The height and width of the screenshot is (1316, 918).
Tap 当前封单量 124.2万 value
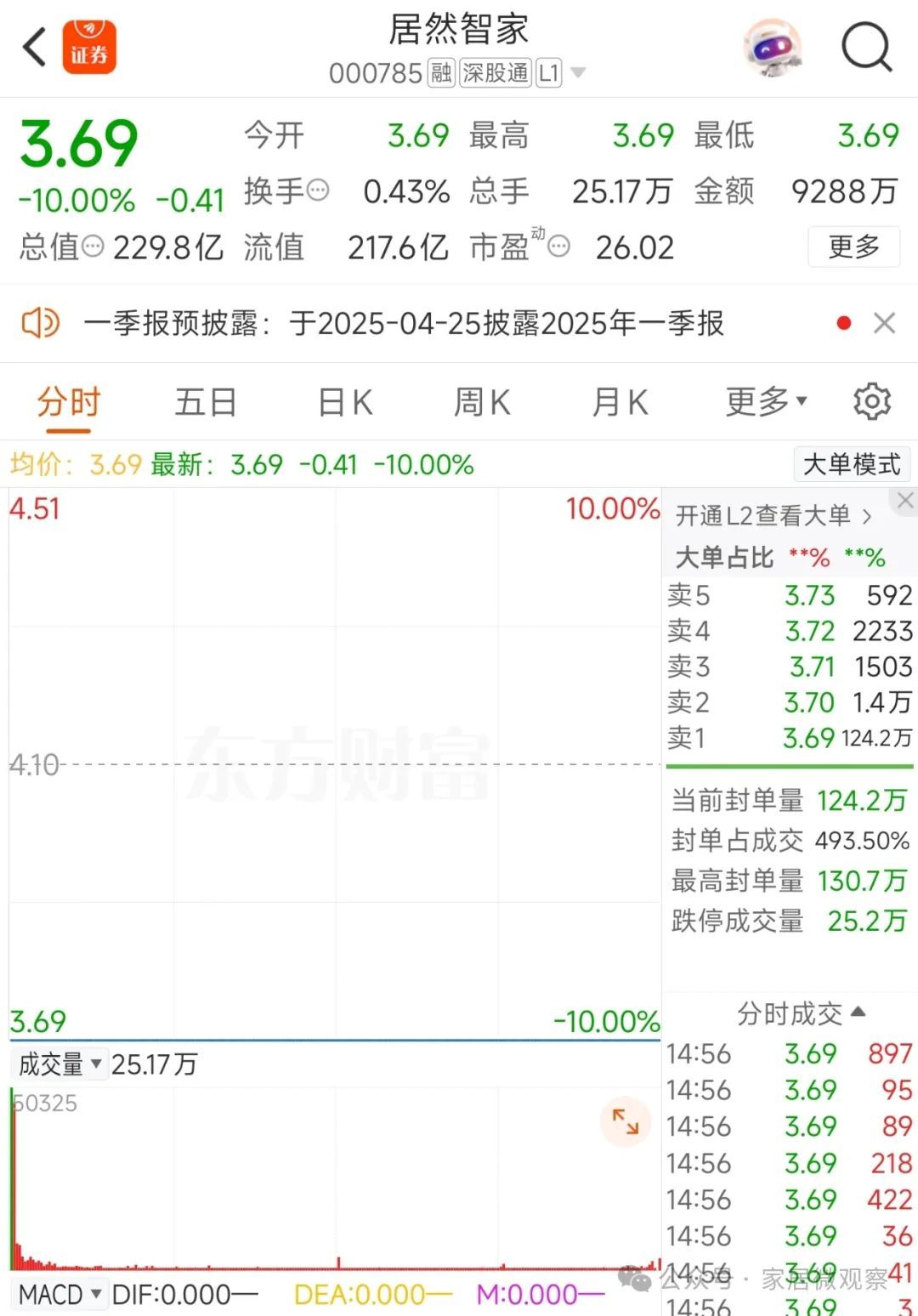862,800
